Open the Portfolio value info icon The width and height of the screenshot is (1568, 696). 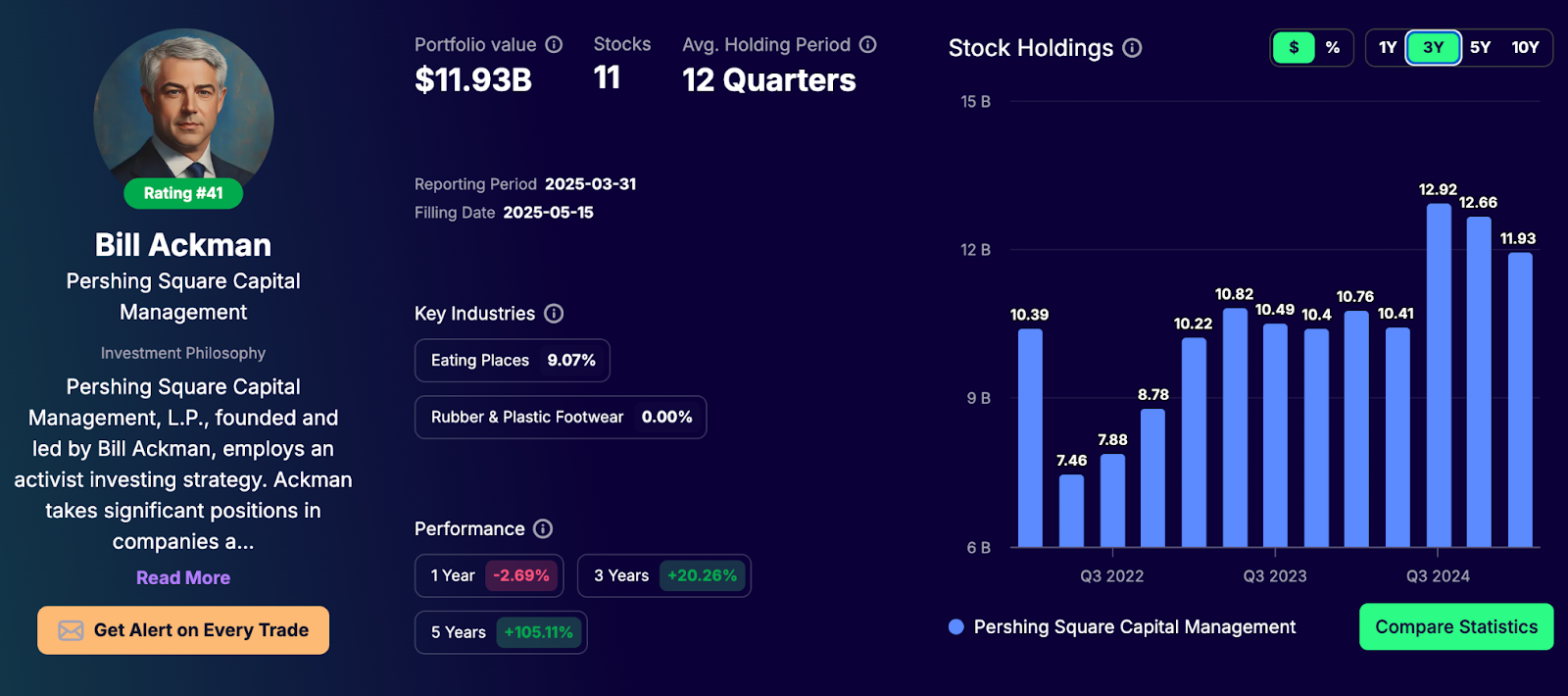(x=554, y=44)
